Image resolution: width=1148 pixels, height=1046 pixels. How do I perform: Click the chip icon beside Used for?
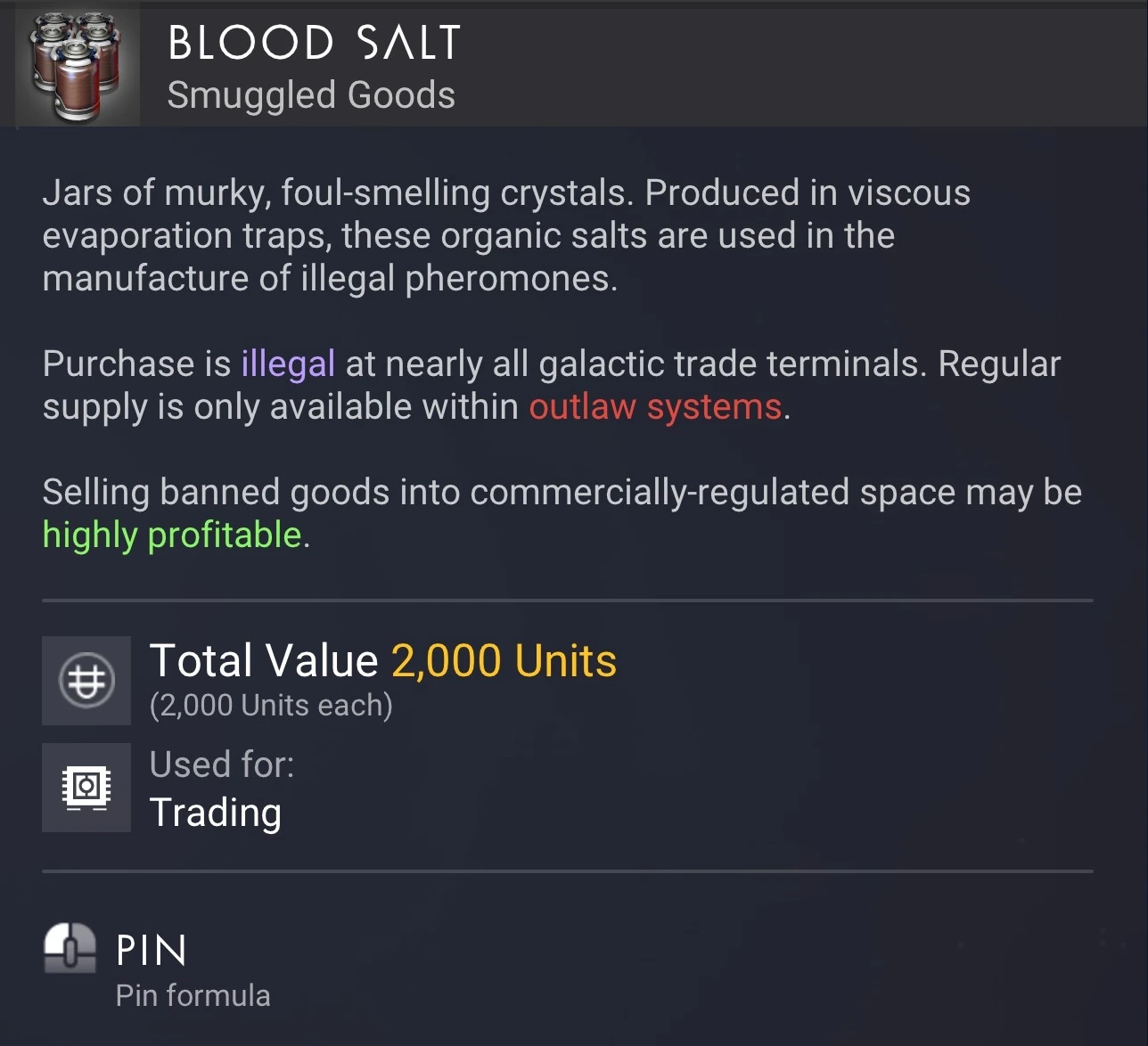click(86, 788)
